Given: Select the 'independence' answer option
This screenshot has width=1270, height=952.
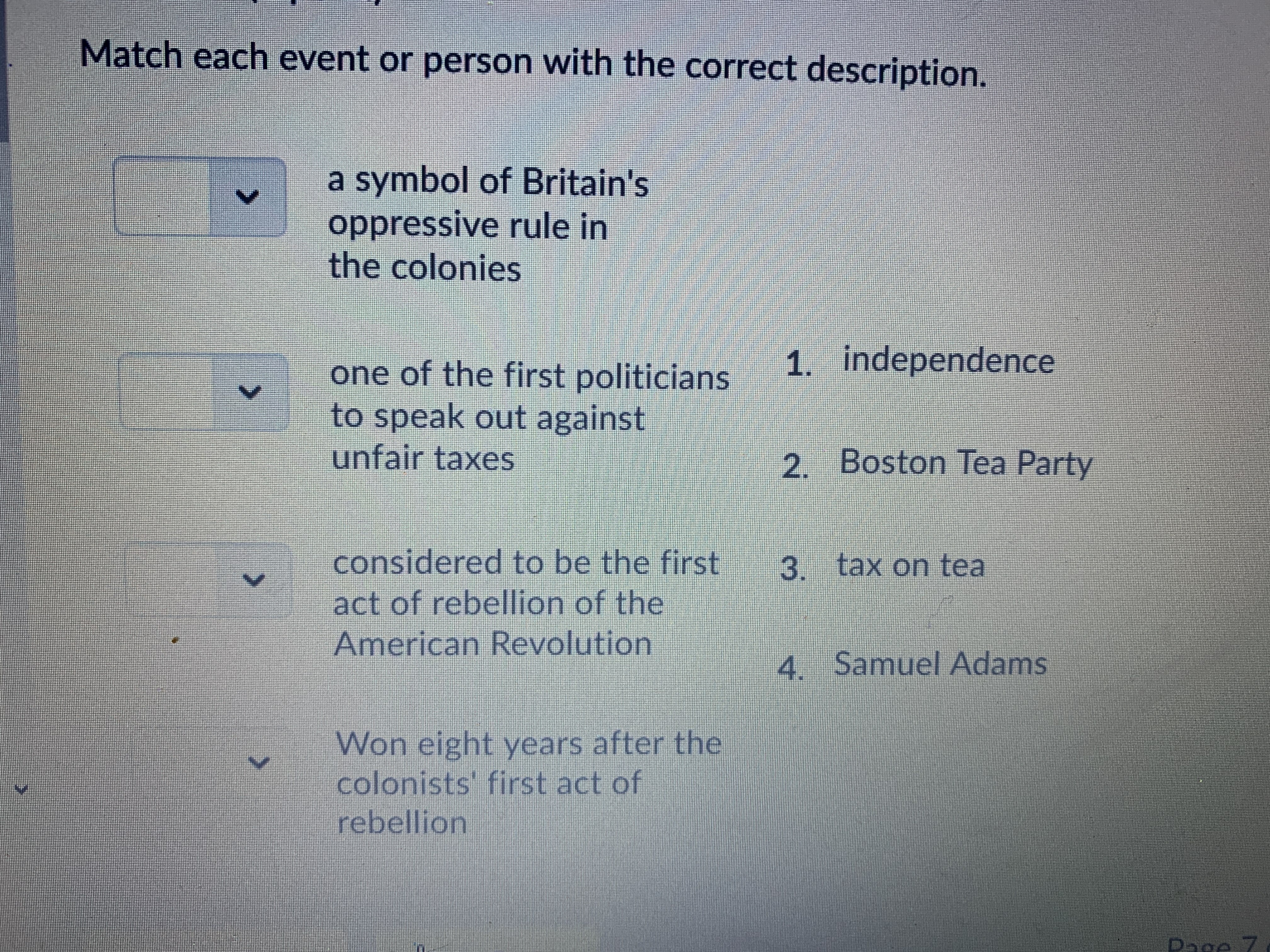Looking at the screenshot, I should coord(948,361).
